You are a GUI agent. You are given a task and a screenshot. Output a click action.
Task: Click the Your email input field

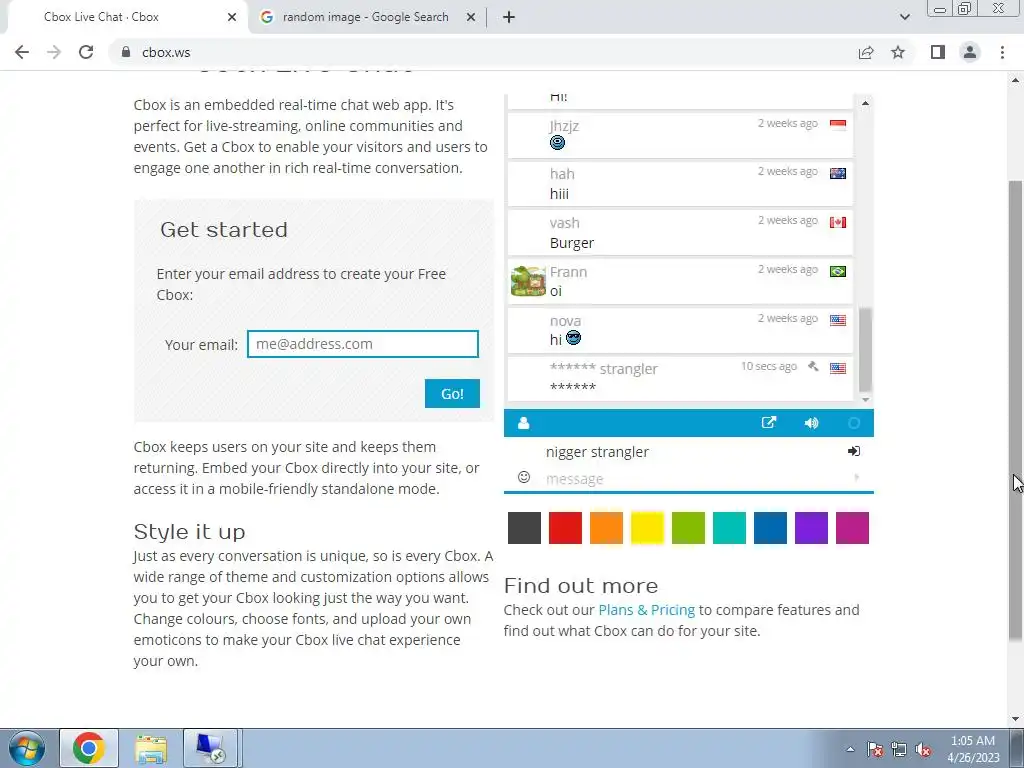click(x=362, y=344)
